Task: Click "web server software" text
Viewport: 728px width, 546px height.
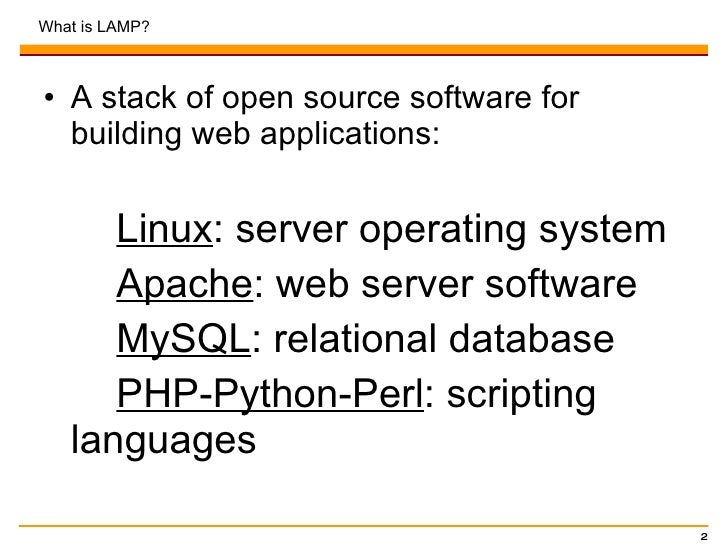Action: (x=456, y=284)
